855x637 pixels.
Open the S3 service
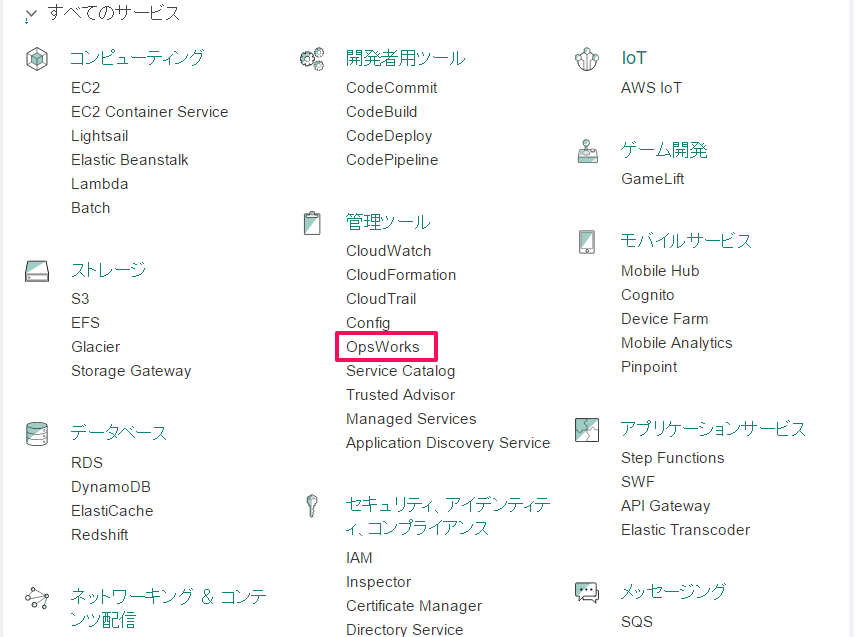point(80,299)
